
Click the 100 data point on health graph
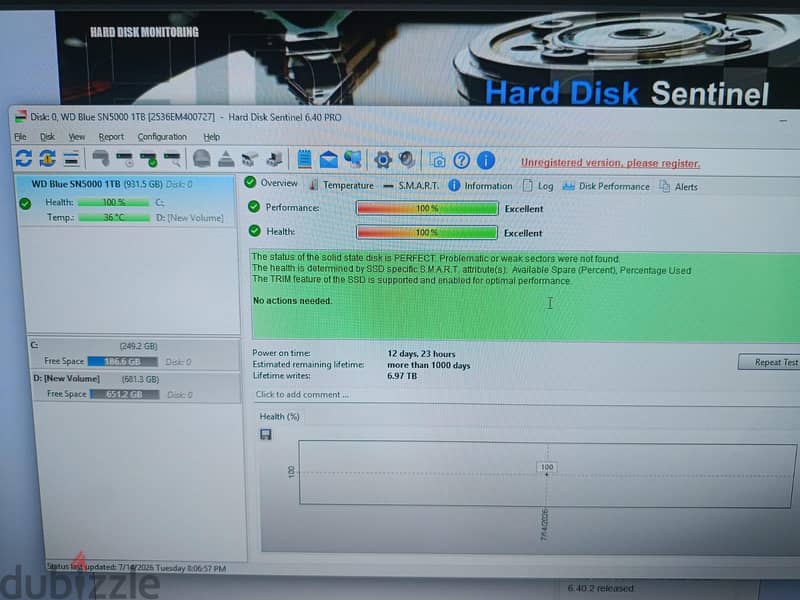[x=547, y=467]
